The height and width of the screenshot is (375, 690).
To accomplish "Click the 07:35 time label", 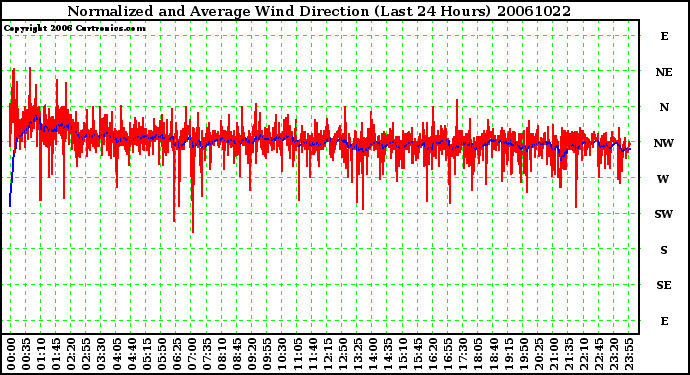I will coord(207,354).
